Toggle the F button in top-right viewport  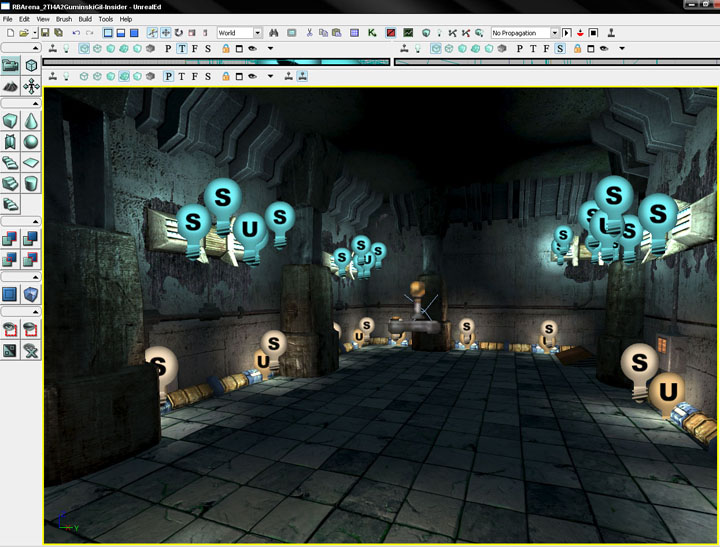click(546, 48)
